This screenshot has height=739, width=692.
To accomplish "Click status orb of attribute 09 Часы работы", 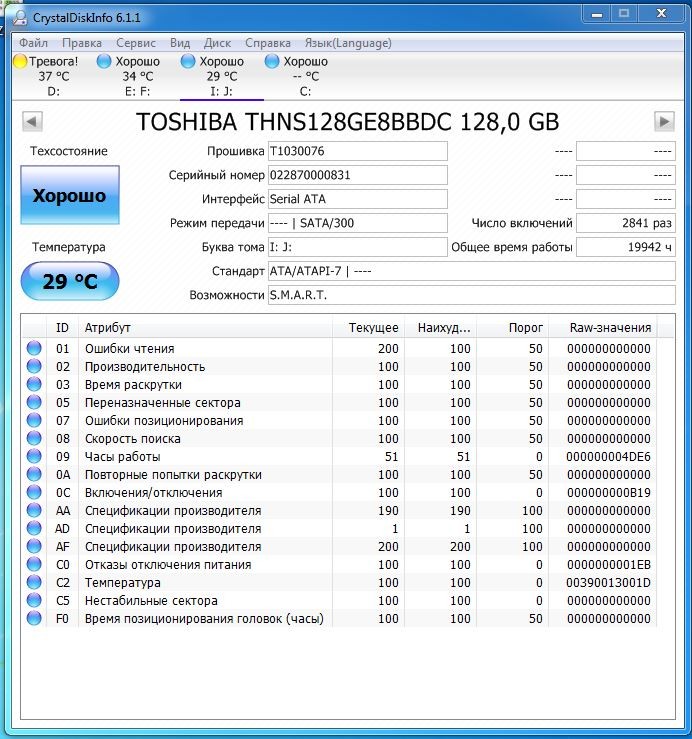I will click(34, 456).
